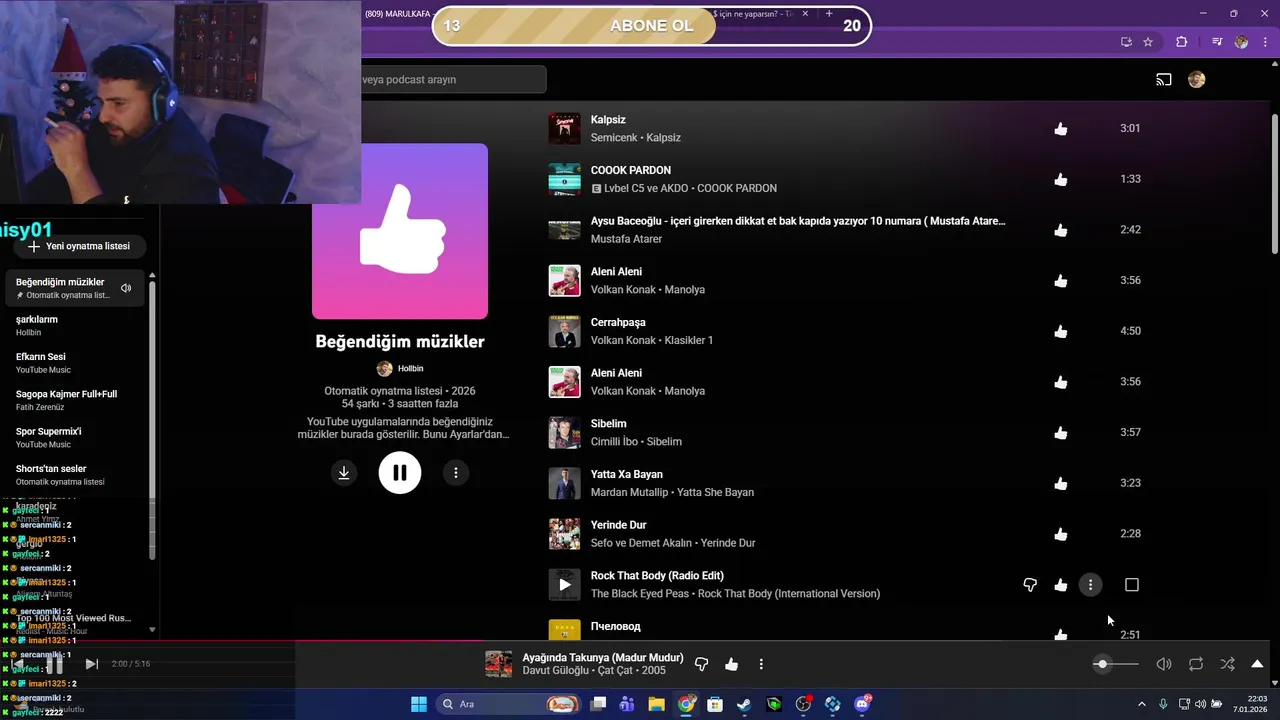Like Rock That Body (Radio Edit)
Image resolution: width=1280 pixels, height=720 pixels.
point(1061,585)
